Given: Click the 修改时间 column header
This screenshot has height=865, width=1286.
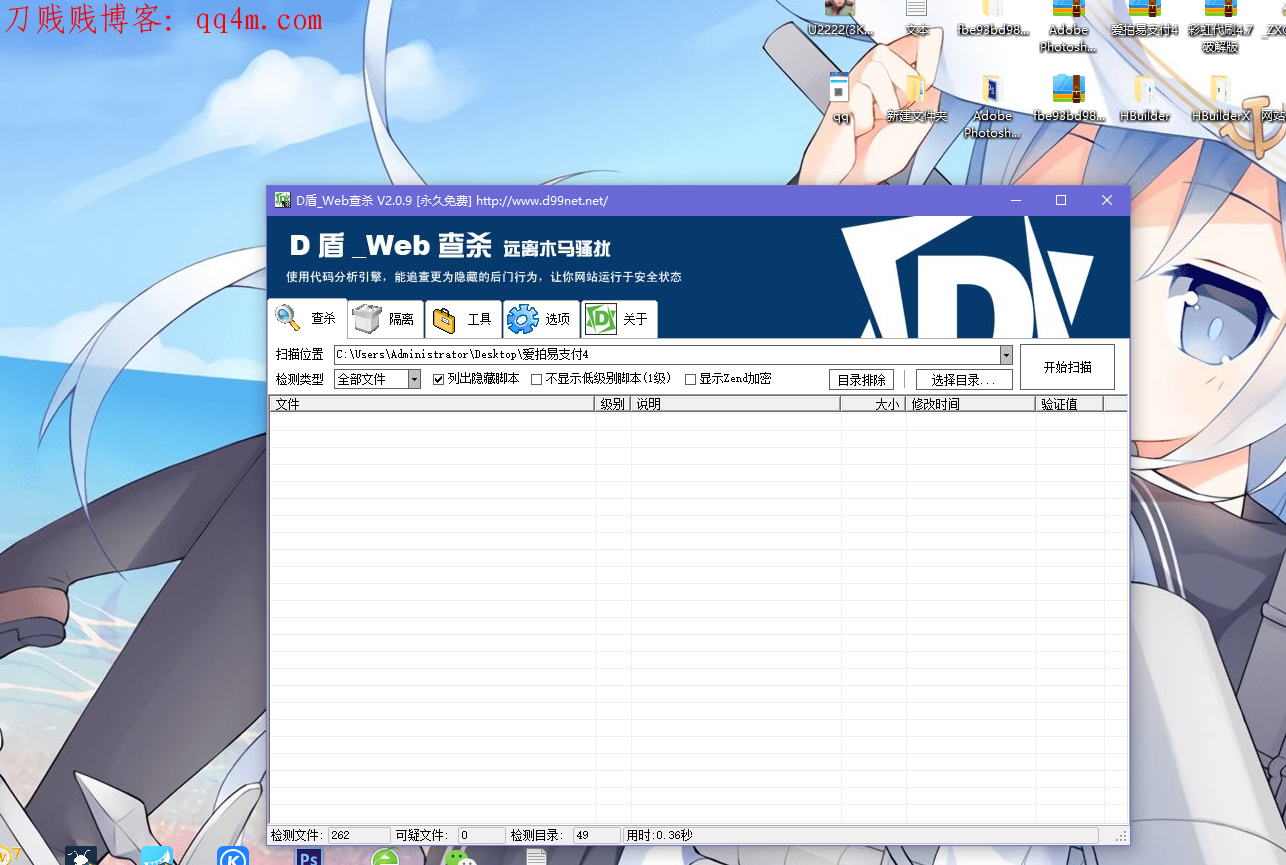Looking at the screenshot, I should pyautogui.click(x=970, y=404).
